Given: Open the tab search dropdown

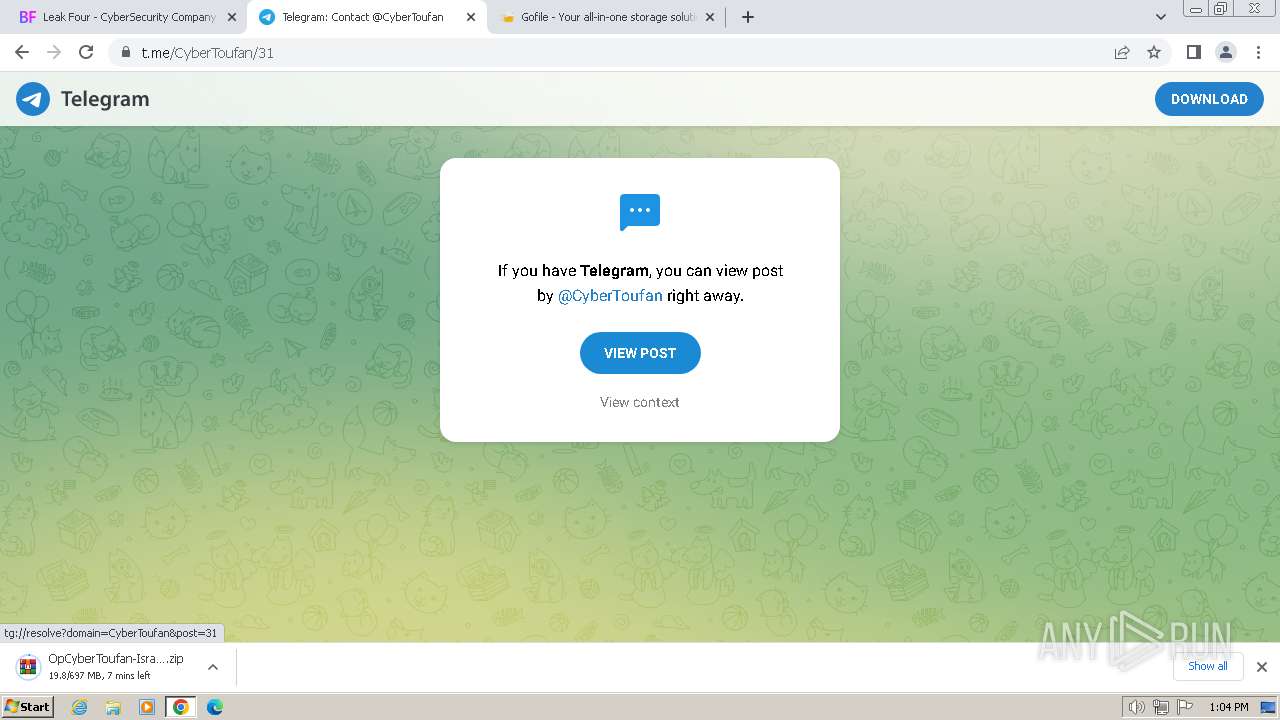Looking at the screenshot, I should (x=1160, y=17).
